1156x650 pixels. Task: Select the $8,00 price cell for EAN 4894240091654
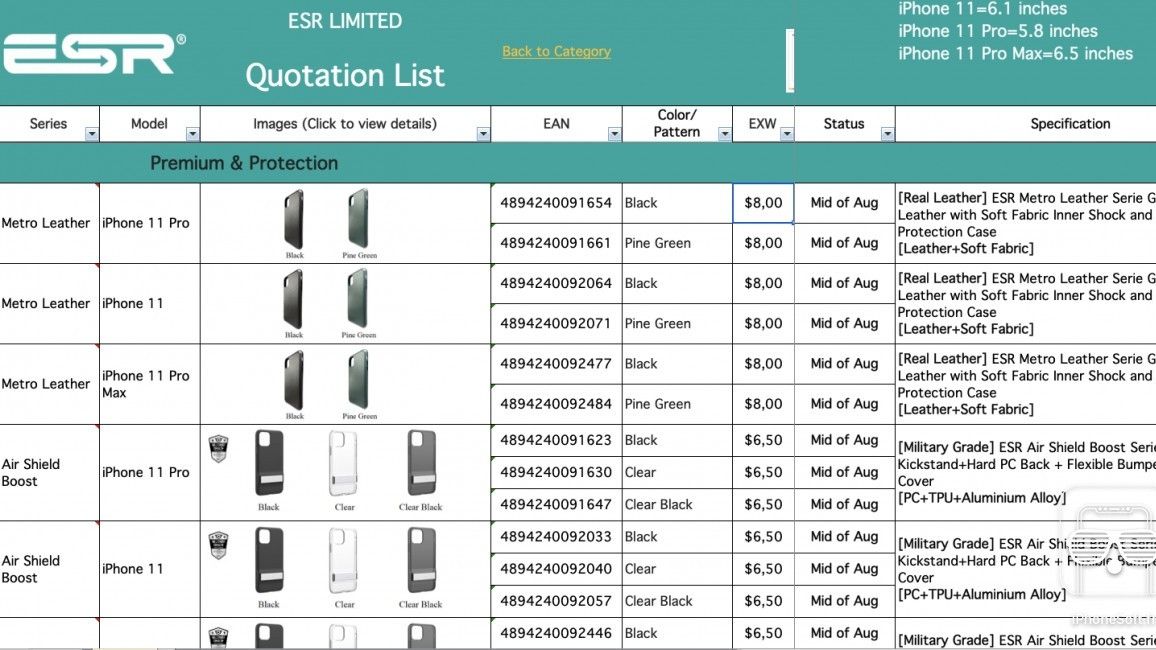click(x=763, y=202)
